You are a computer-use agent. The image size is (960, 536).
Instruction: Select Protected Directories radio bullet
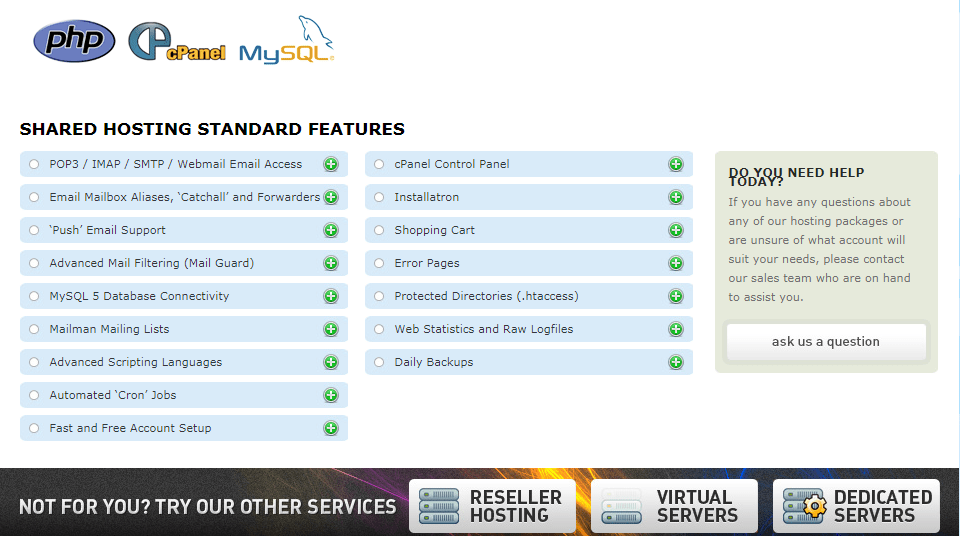point(379,296)
